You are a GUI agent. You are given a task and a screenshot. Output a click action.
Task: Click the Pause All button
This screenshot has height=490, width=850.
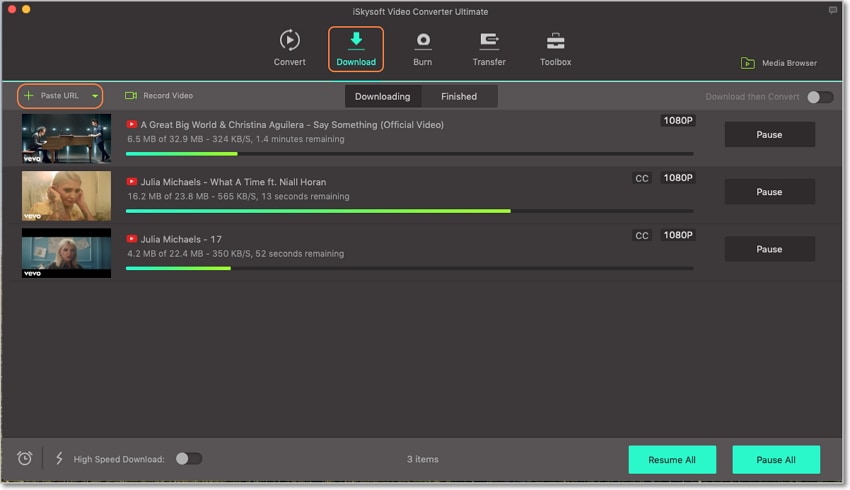pos(776,460)
